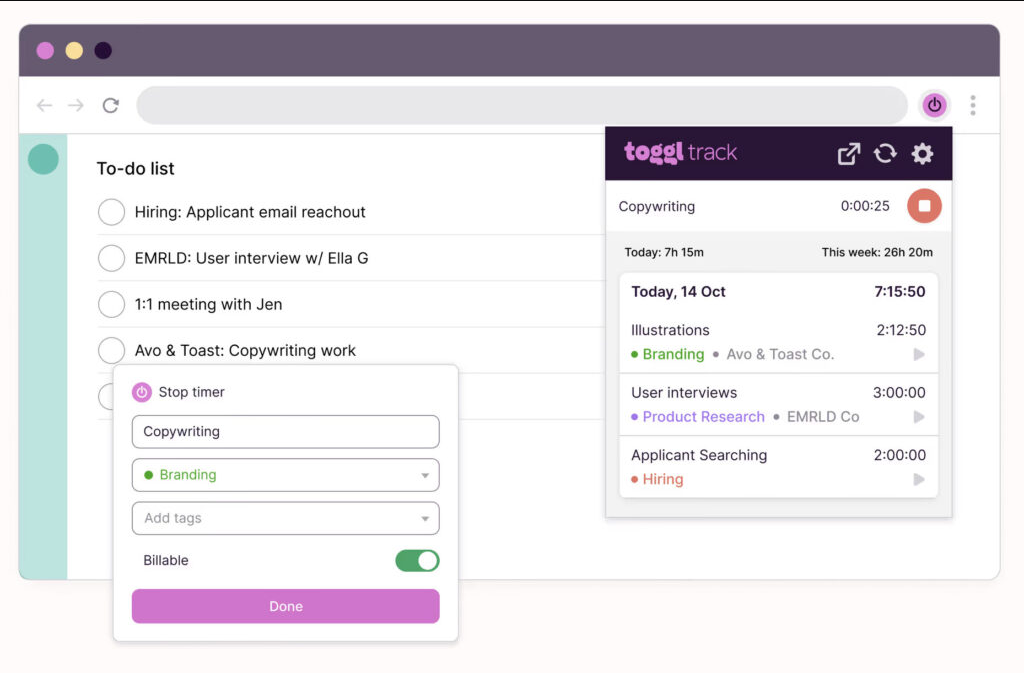1024x673 pixels.
Task: Click the To-do list heading
Action: click(135, 168)
